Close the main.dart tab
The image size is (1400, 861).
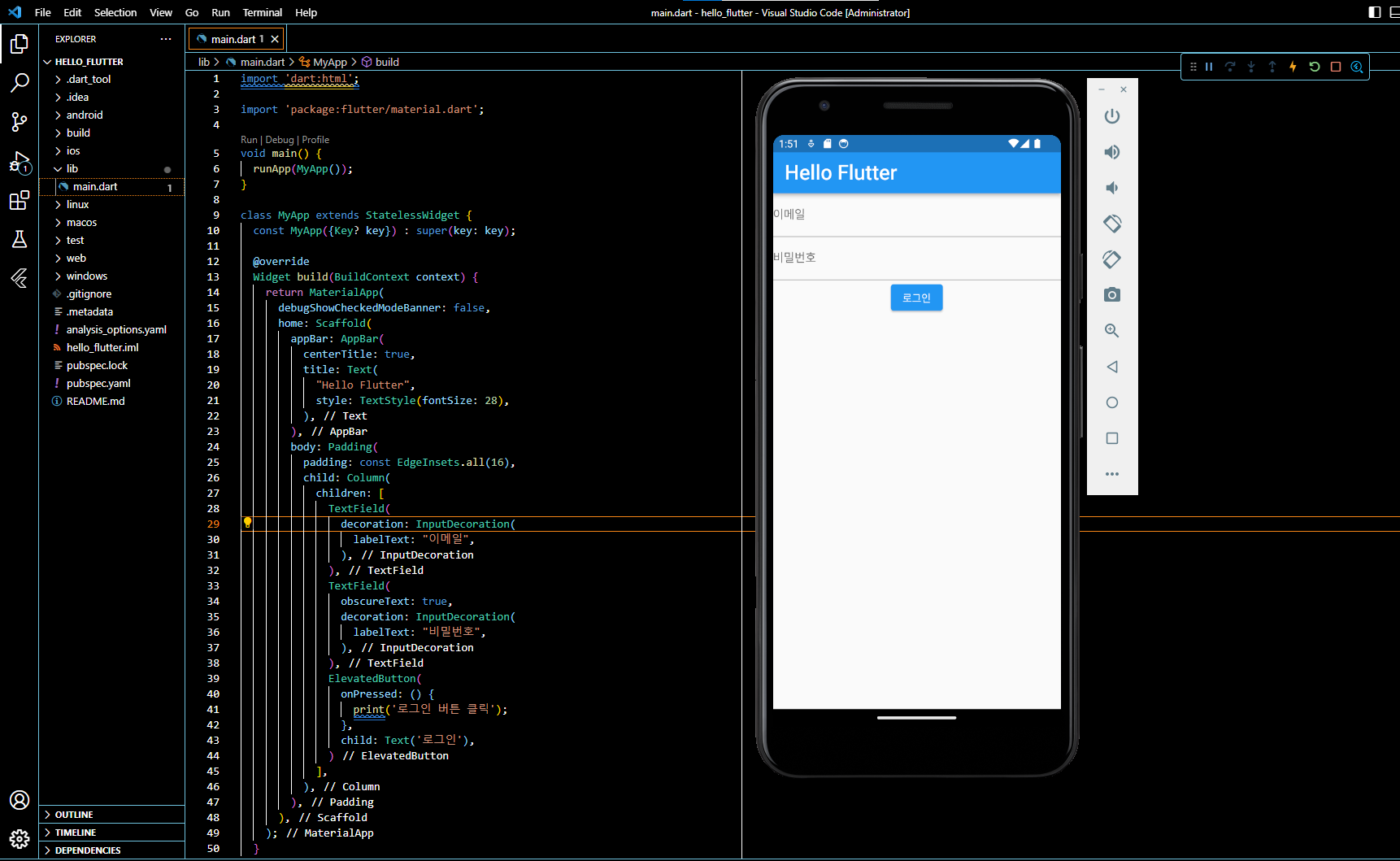click(275, 39)
